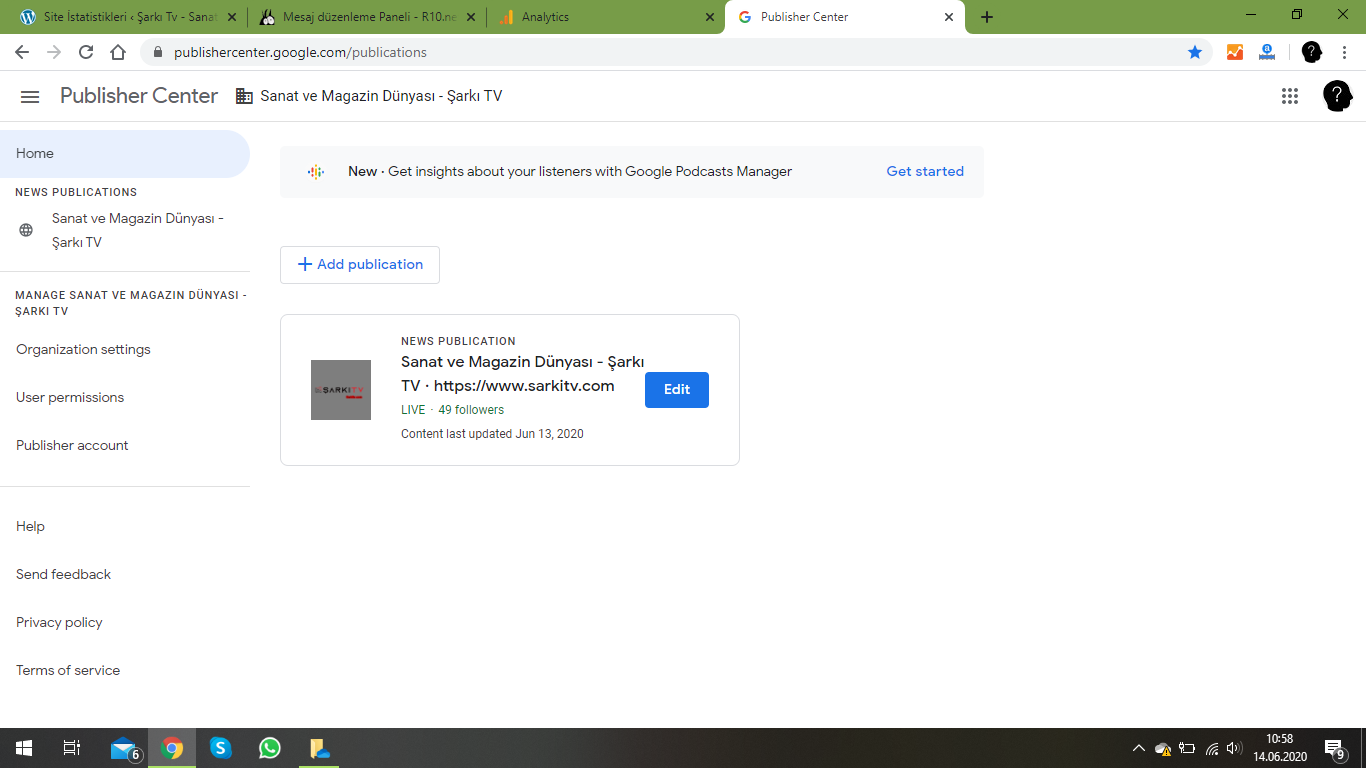Screen dimensions: 1366x768
Task: Click the Google Podcasts logo icon
Action: pos(316,172)
